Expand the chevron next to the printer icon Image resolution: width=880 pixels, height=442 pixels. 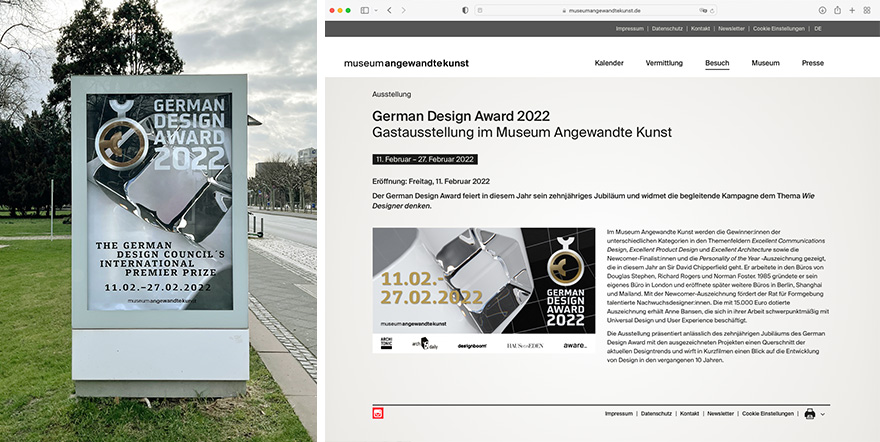[823, 415]
